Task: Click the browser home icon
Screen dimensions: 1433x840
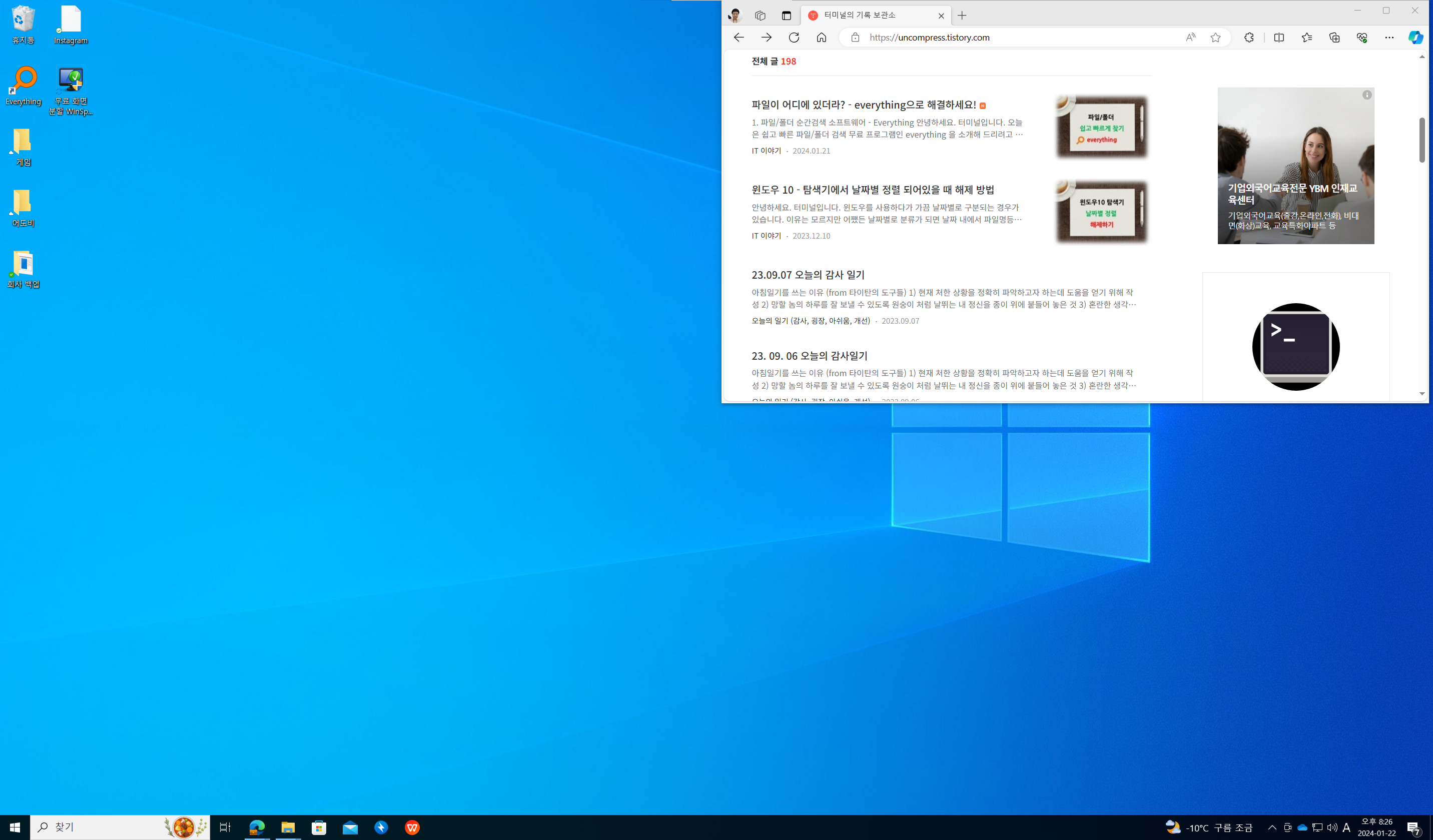Action: point(821,38)
